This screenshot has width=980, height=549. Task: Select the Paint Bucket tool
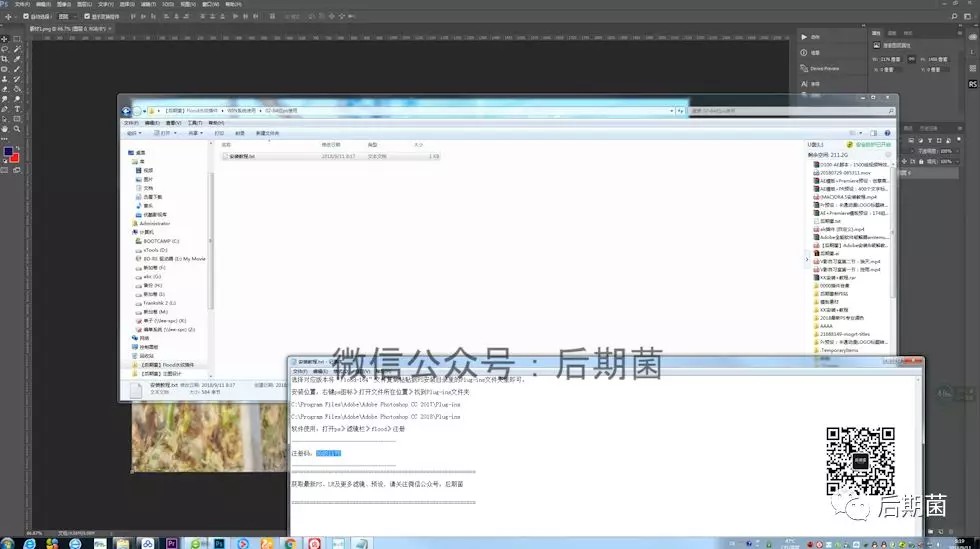17,89
